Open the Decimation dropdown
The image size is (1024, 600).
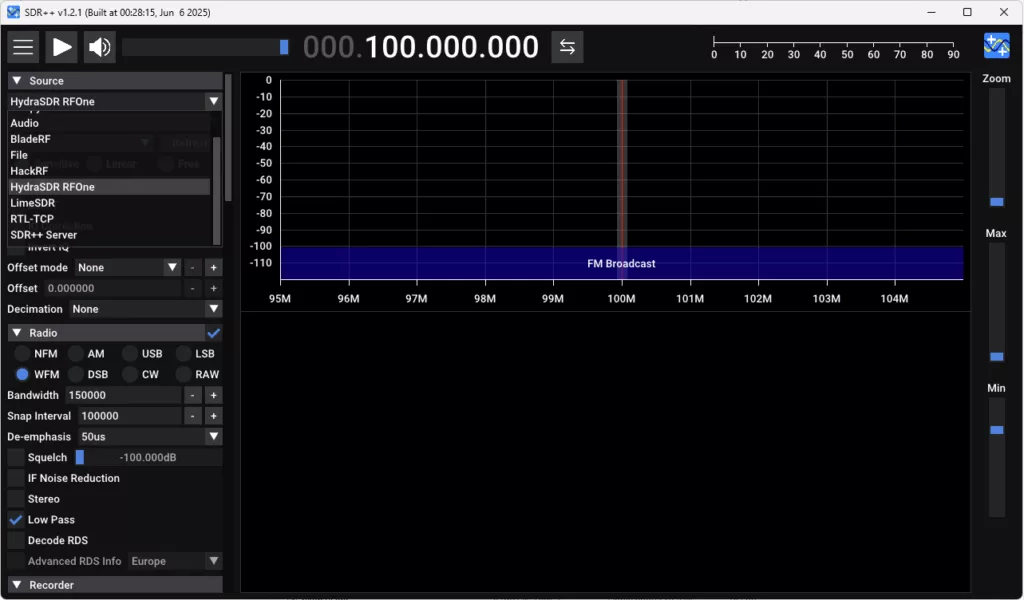146,309
